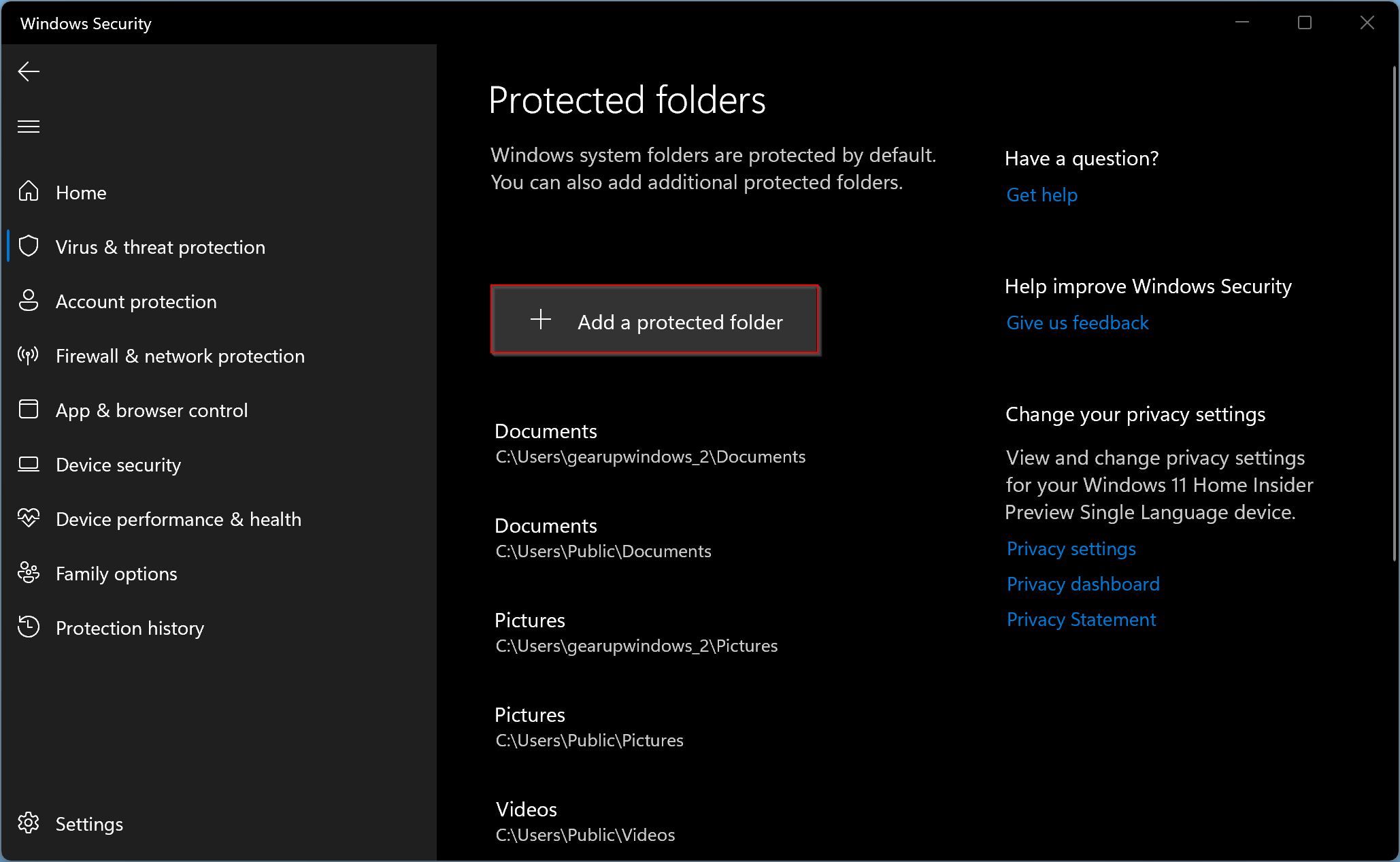1400x862 pixels.
Task: Click the Home house icon
Action: [x=29, y=191]
